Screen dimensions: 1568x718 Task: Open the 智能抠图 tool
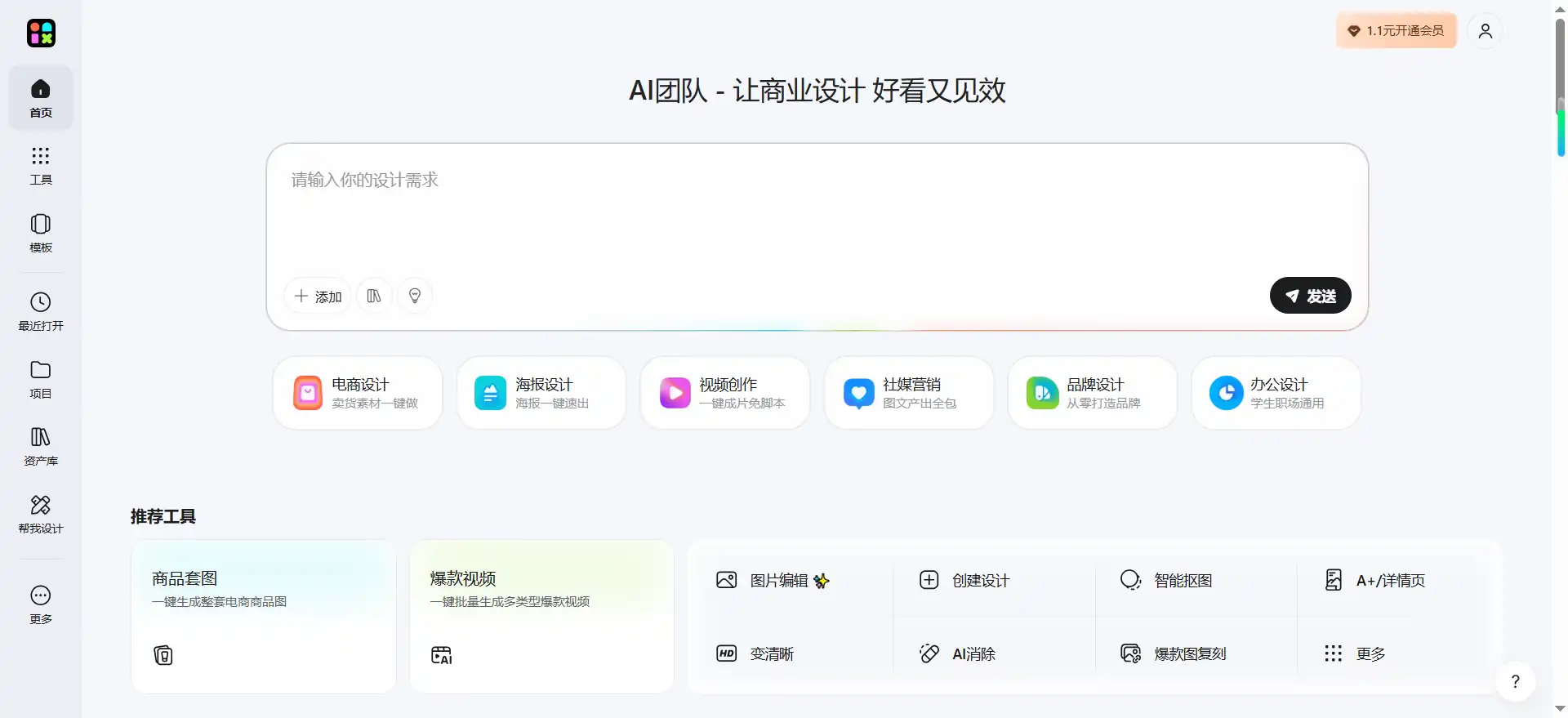(1166, 581)
